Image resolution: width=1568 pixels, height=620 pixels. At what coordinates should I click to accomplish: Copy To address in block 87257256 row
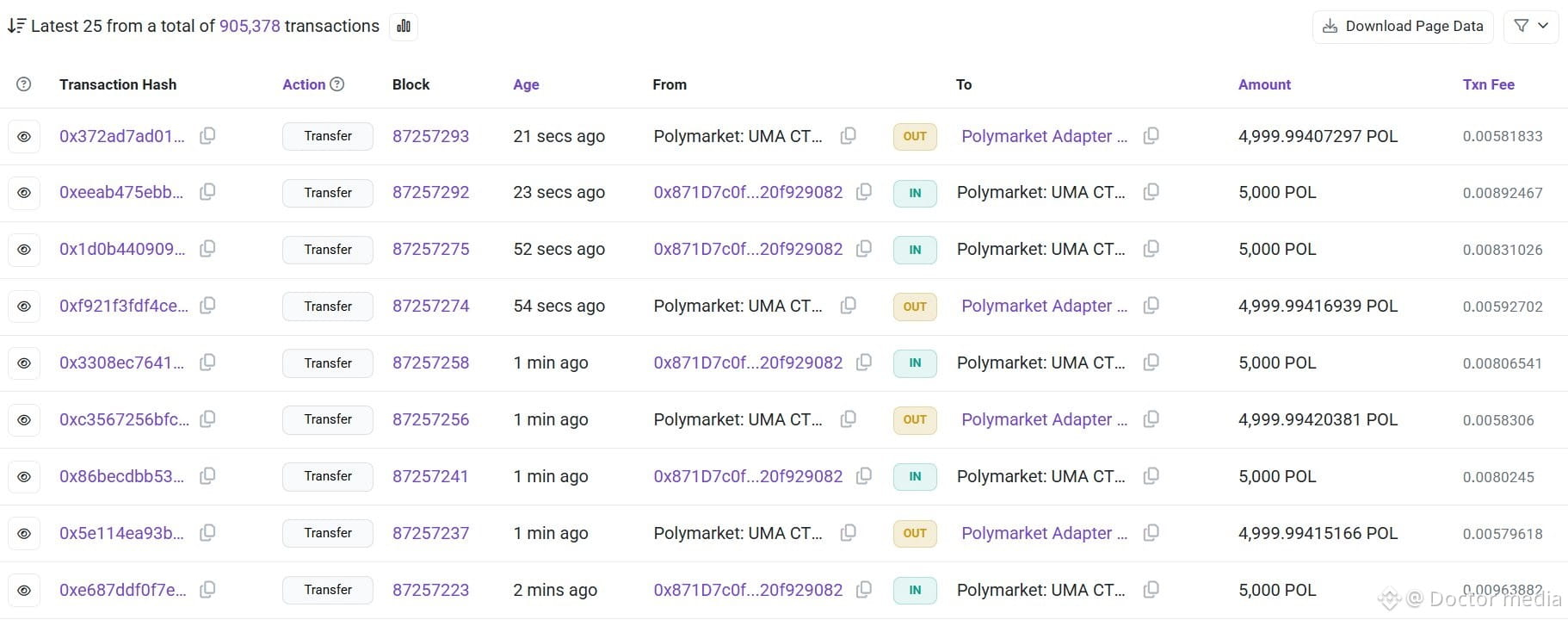click(x=1151, y=419)
